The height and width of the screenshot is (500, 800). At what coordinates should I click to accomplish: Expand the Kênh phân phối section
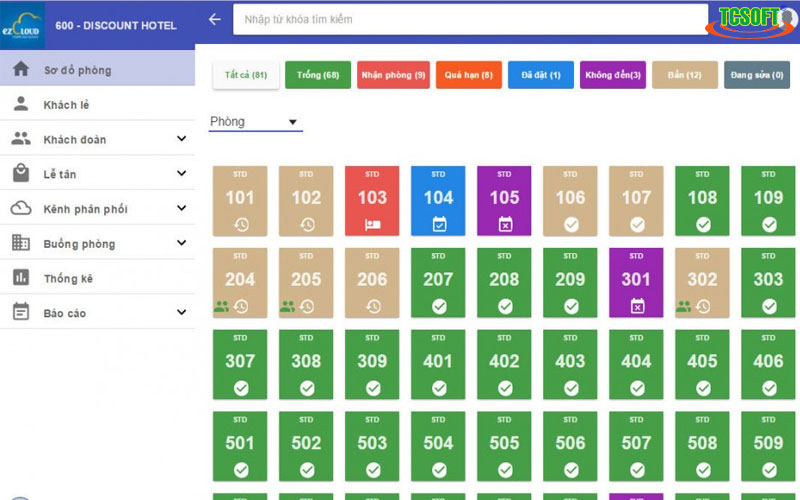(x=181, y=209)
